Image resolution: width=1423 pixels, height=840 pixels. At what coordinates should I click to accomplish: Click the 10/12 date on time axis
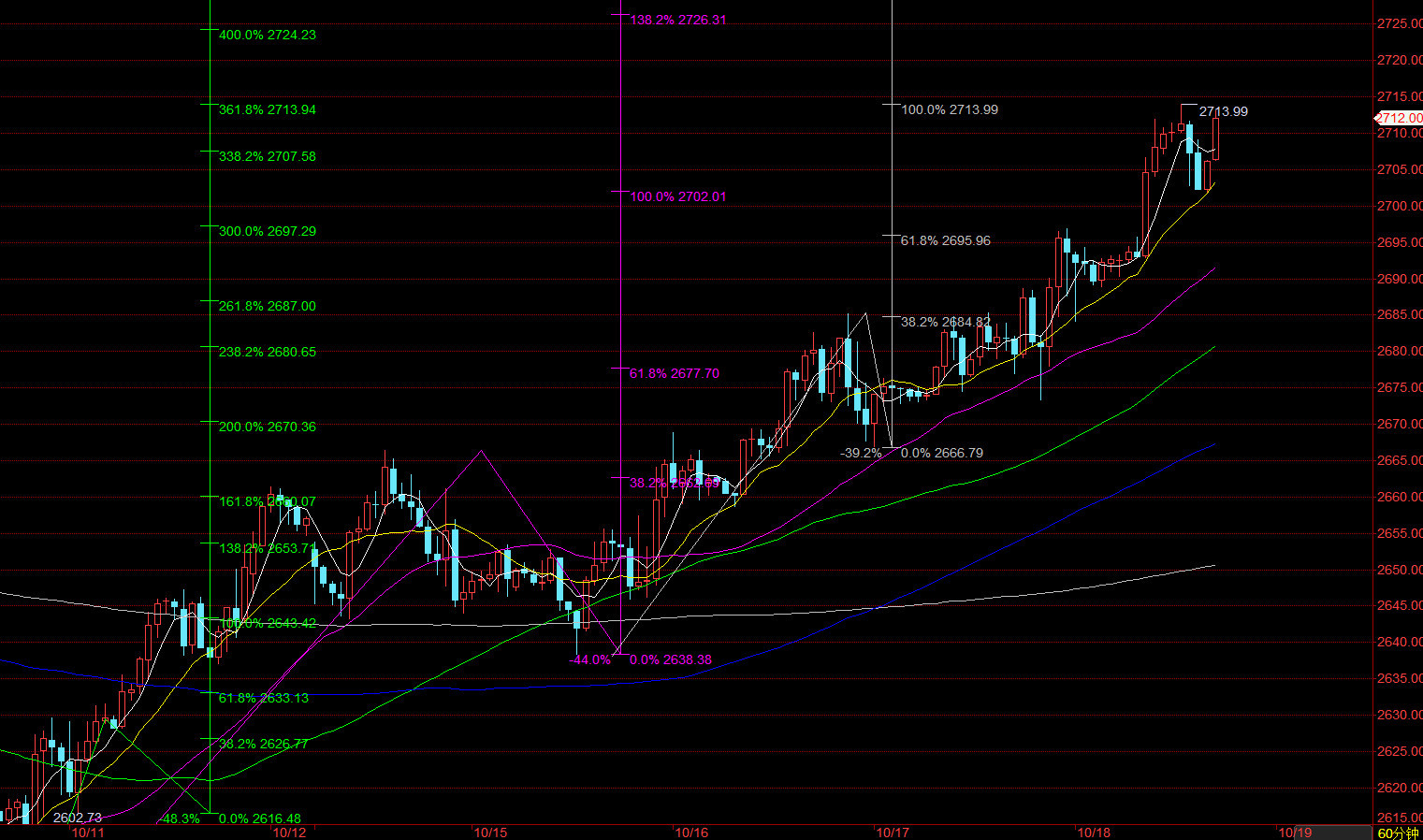click(290, 832)
